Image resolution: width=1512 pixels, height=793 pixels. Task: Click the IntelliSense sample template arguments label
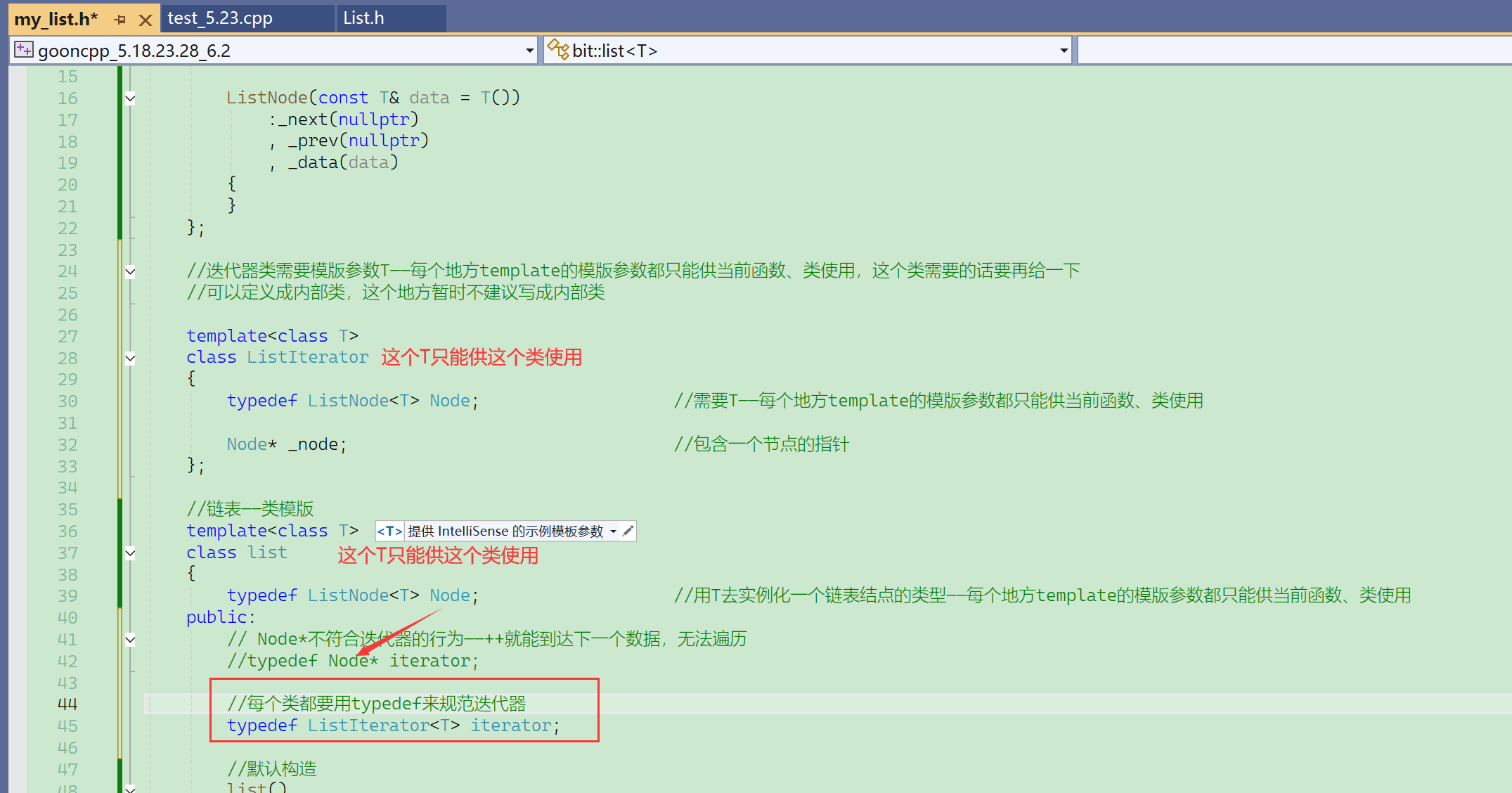click(505, 531)
